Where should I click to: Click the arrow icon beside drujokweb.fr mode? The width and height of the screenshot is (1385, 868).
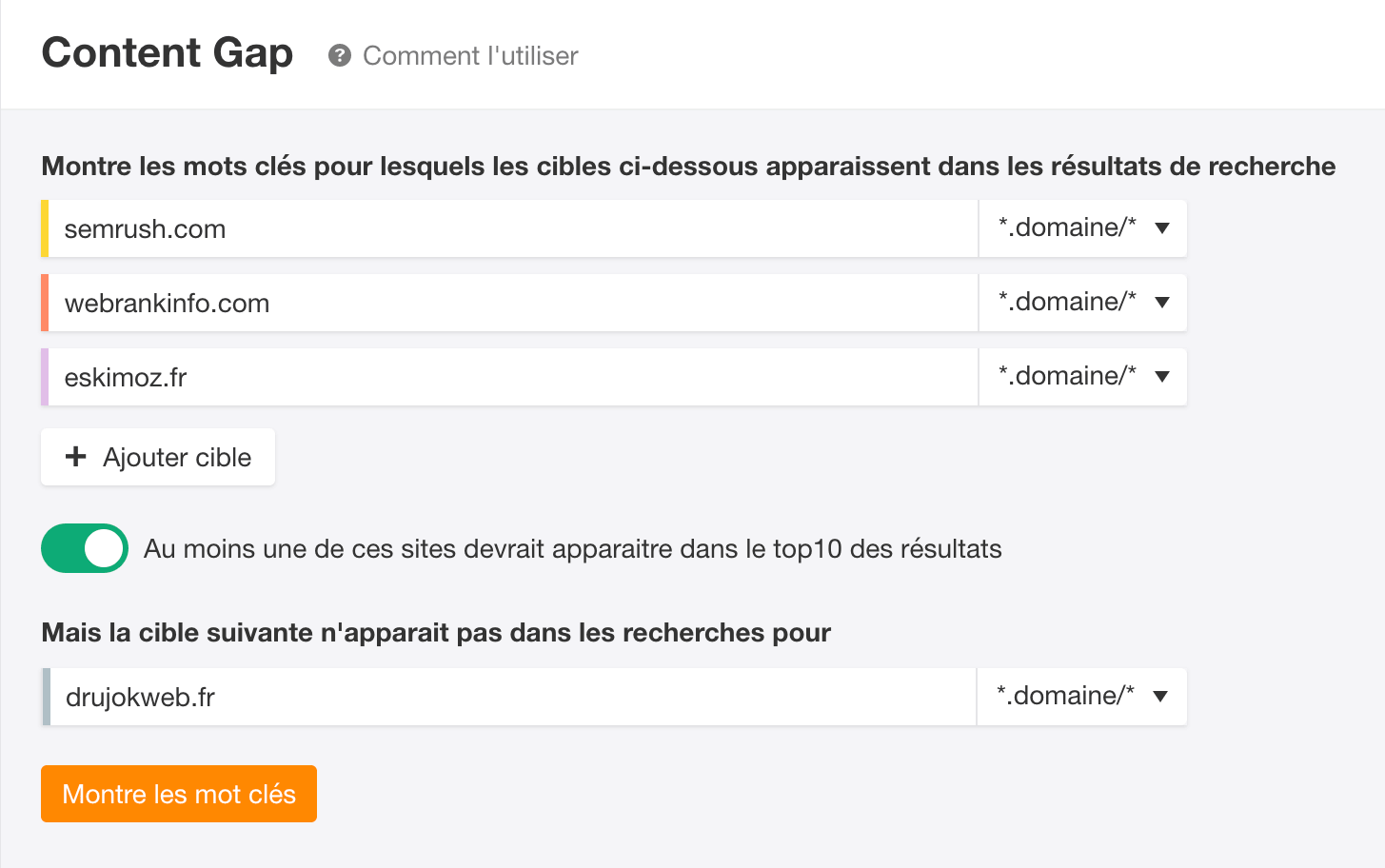1160,697
